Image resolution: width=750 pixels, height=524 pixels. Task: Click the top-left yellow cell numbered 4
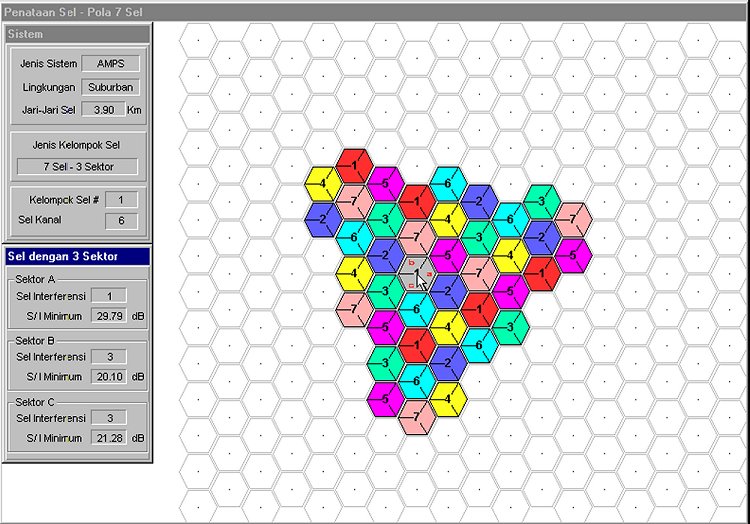coord(323,183)
